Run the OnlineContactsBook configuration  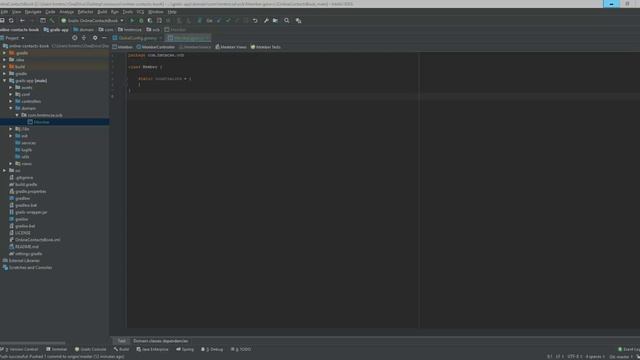click(x=132, y=20)
